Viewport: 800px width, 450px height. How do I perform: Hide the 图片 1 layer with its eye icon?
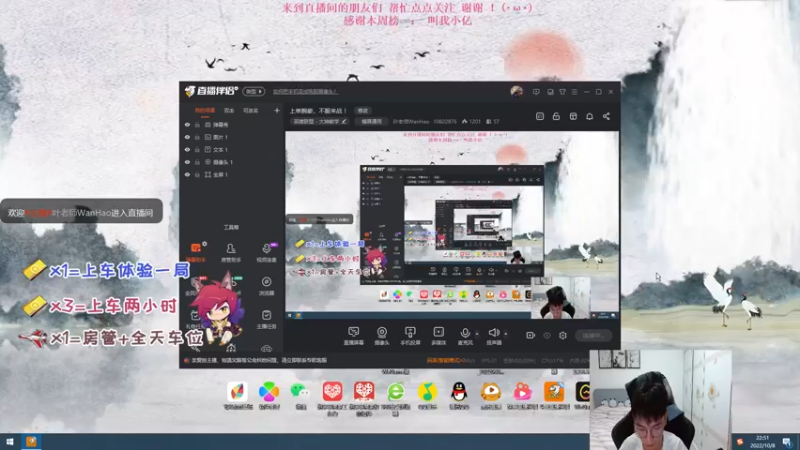(x=187, y=137)
